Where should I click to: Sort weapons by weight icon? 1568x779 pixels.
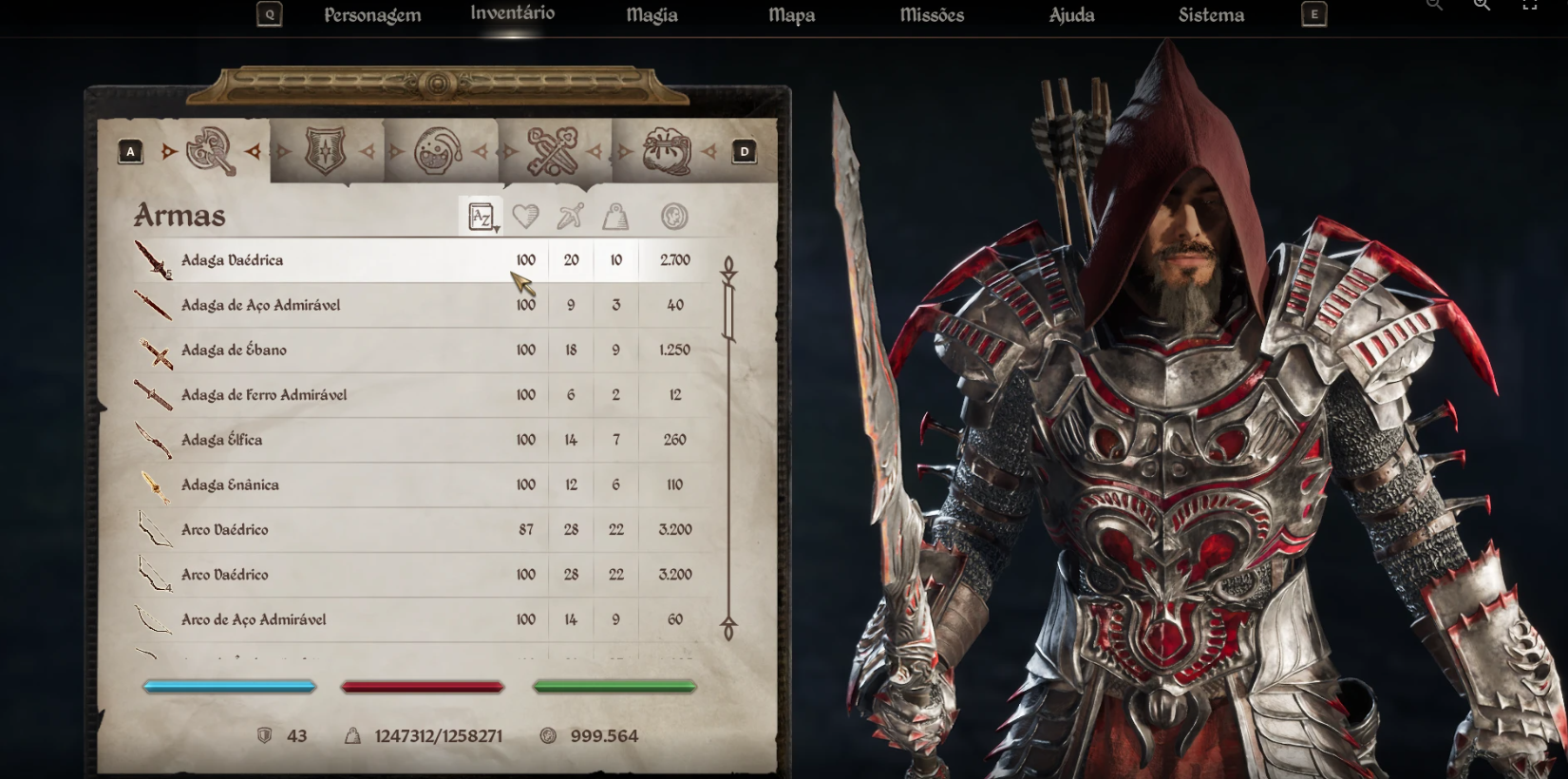616,217
